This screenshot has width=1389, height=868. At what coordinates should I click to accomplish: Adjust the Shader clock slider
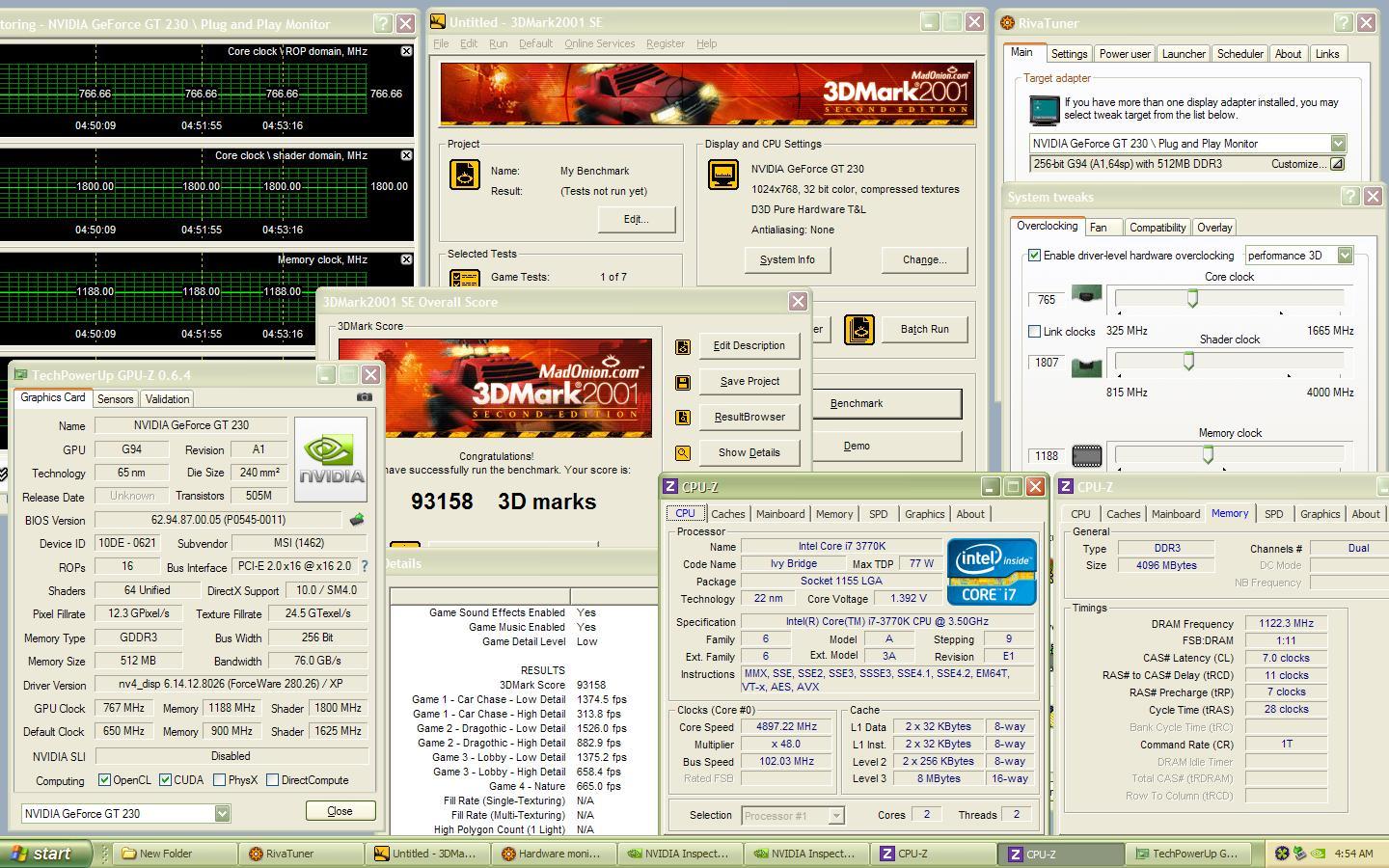pos(1188,362)
